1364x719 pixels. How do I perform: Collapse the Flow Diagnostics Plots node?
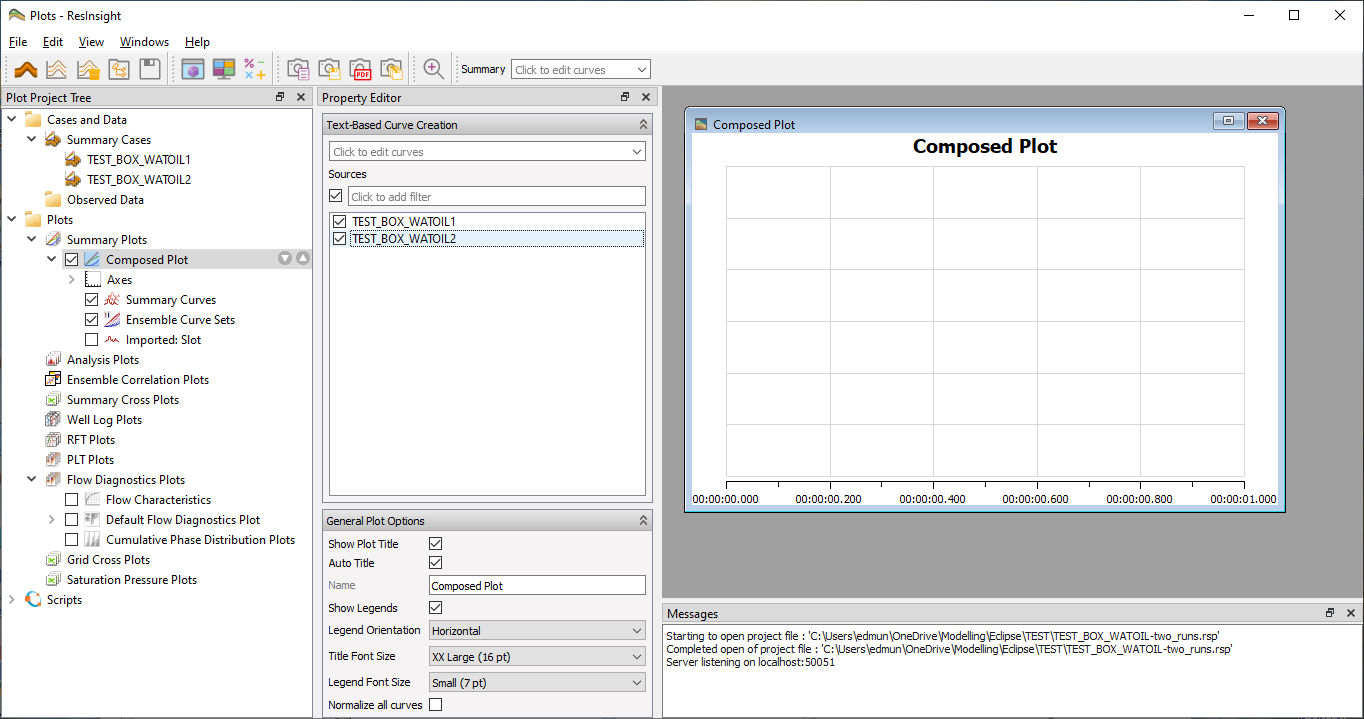click(32, 480)
